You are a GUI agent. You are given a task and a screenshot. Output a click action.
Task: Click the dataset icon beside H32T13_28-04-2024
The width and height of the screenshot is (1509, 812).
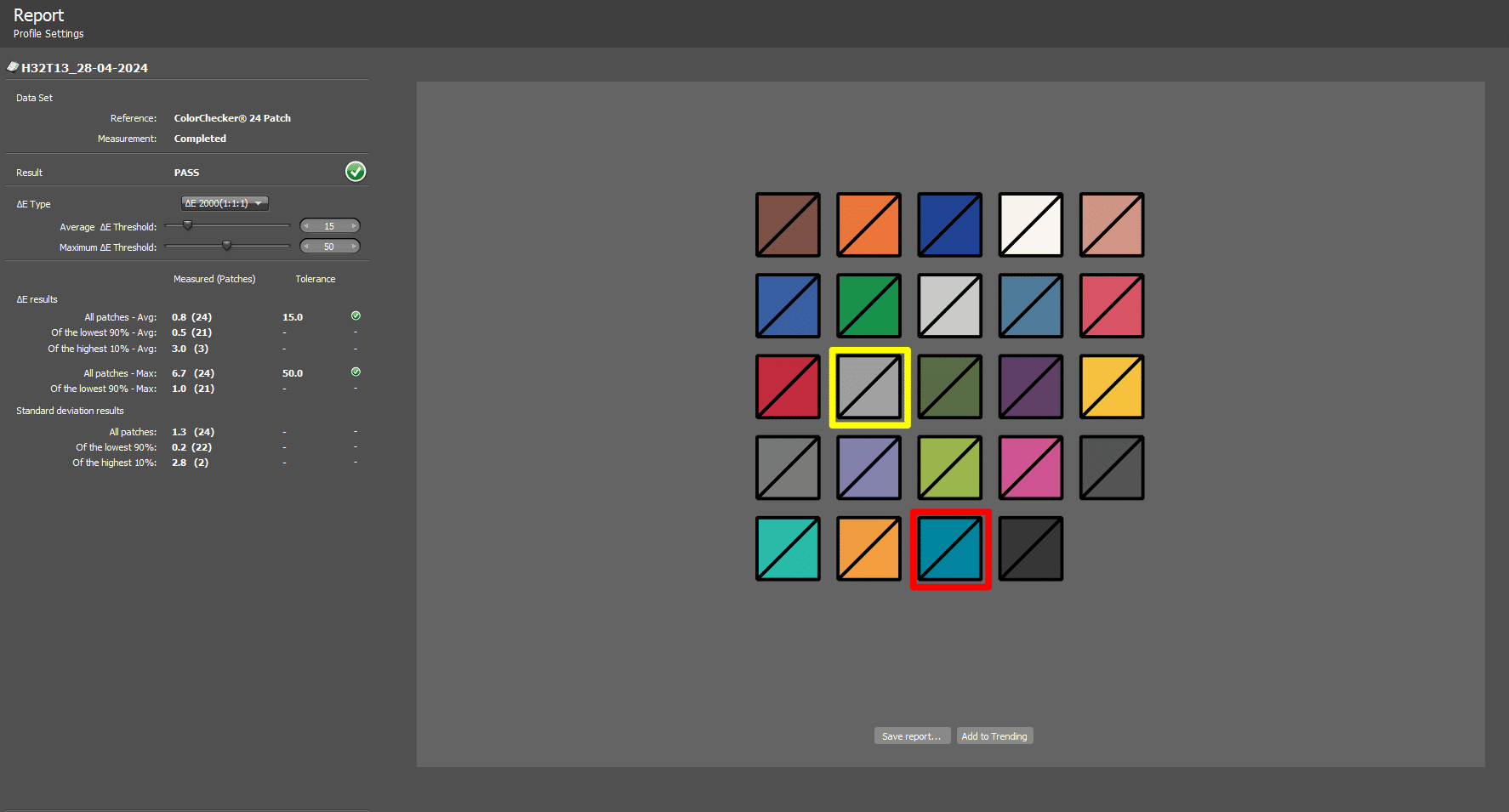(x=13, y=67)
